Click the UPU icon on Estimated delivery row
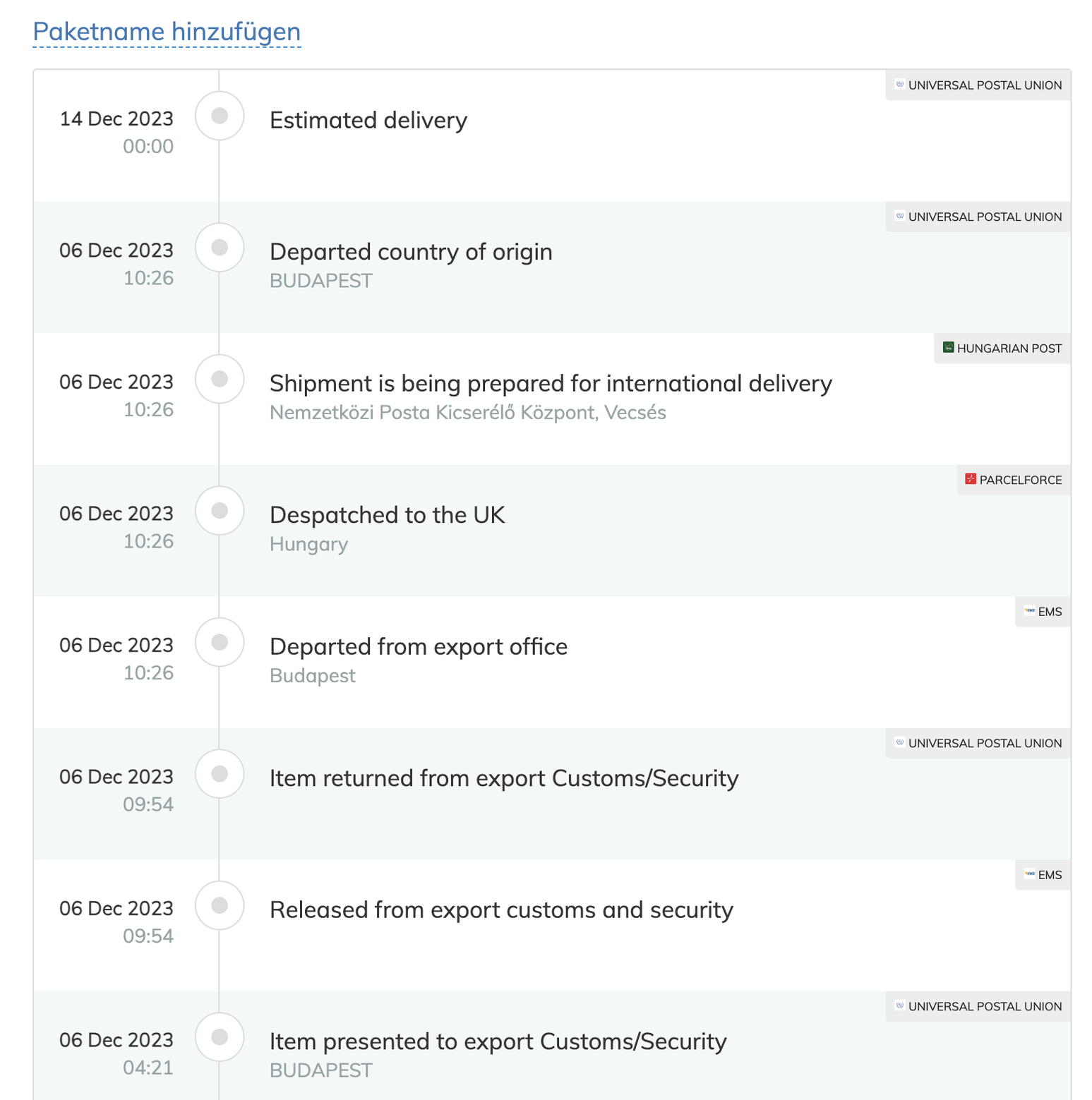 click(x=900, y=84)
